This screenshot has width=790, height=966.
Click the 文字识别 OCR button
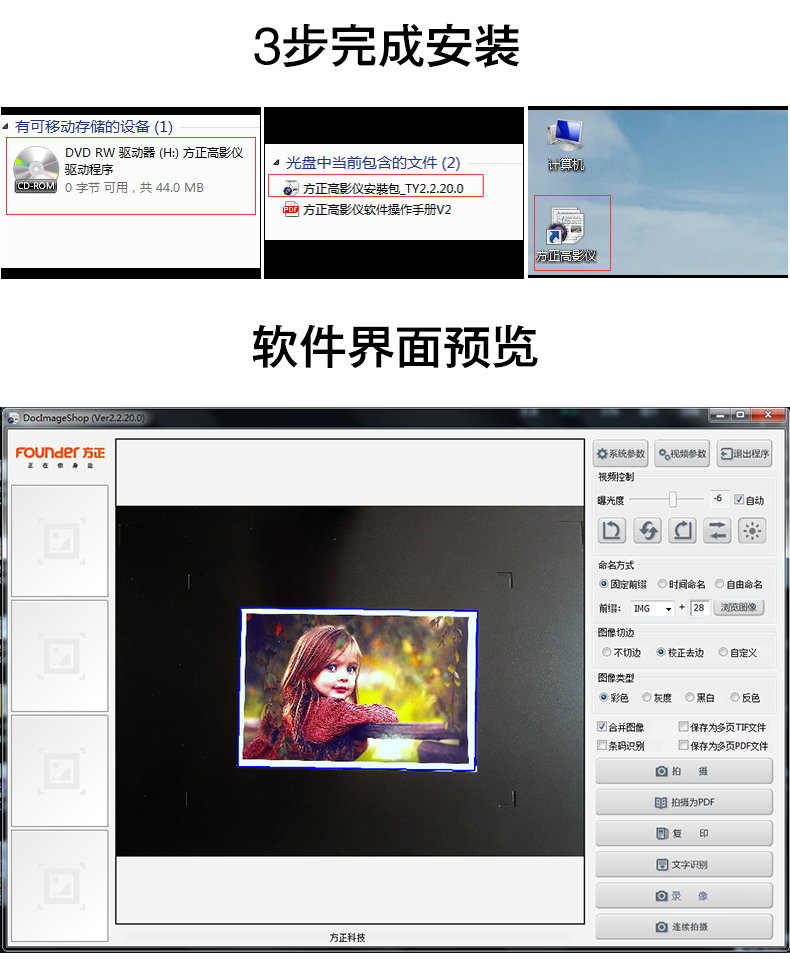coord(684,864)
